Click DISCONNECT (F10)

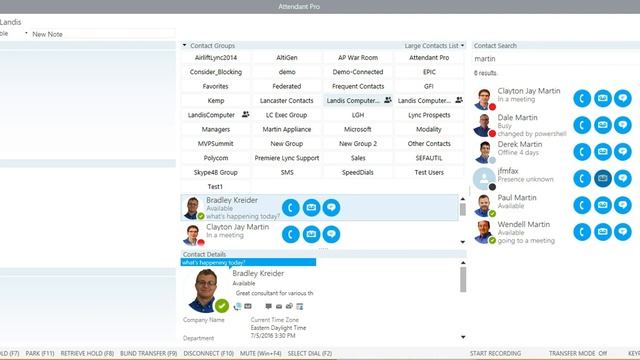pos(209,353)
